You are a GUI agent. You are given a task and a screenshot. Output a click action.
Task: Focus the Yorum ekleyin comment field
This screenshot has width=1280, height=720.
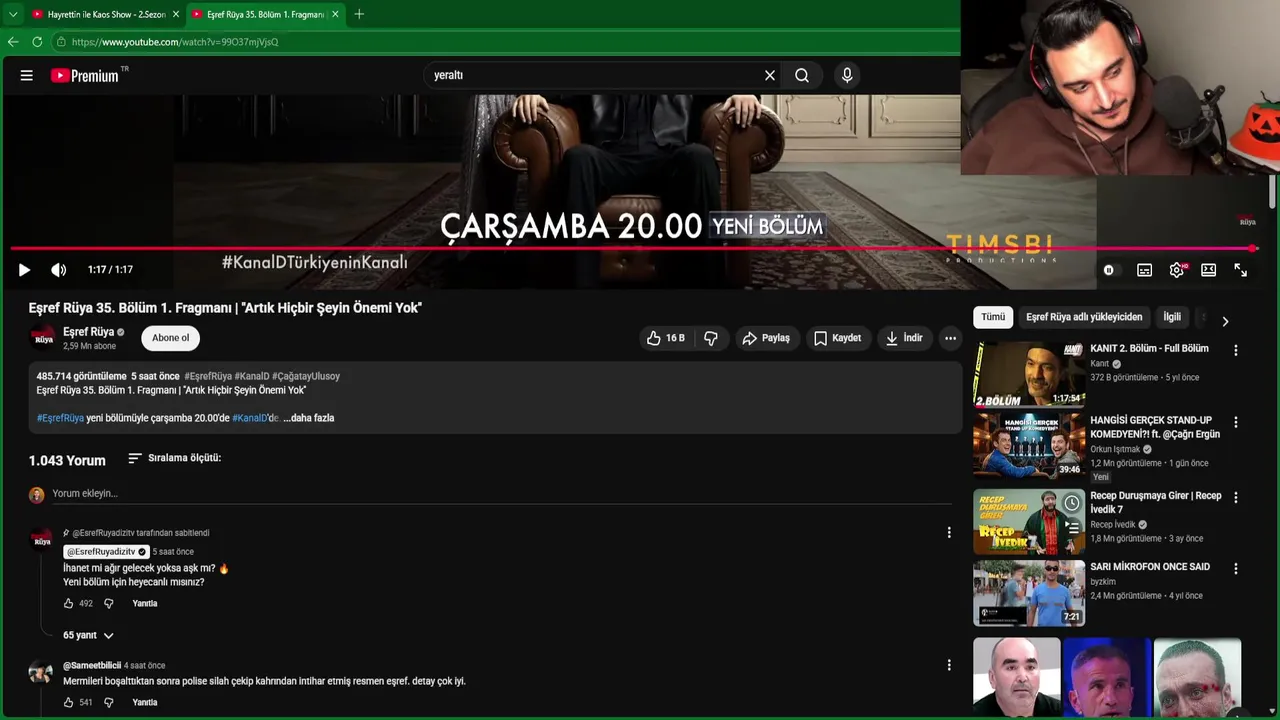point(500,494)
